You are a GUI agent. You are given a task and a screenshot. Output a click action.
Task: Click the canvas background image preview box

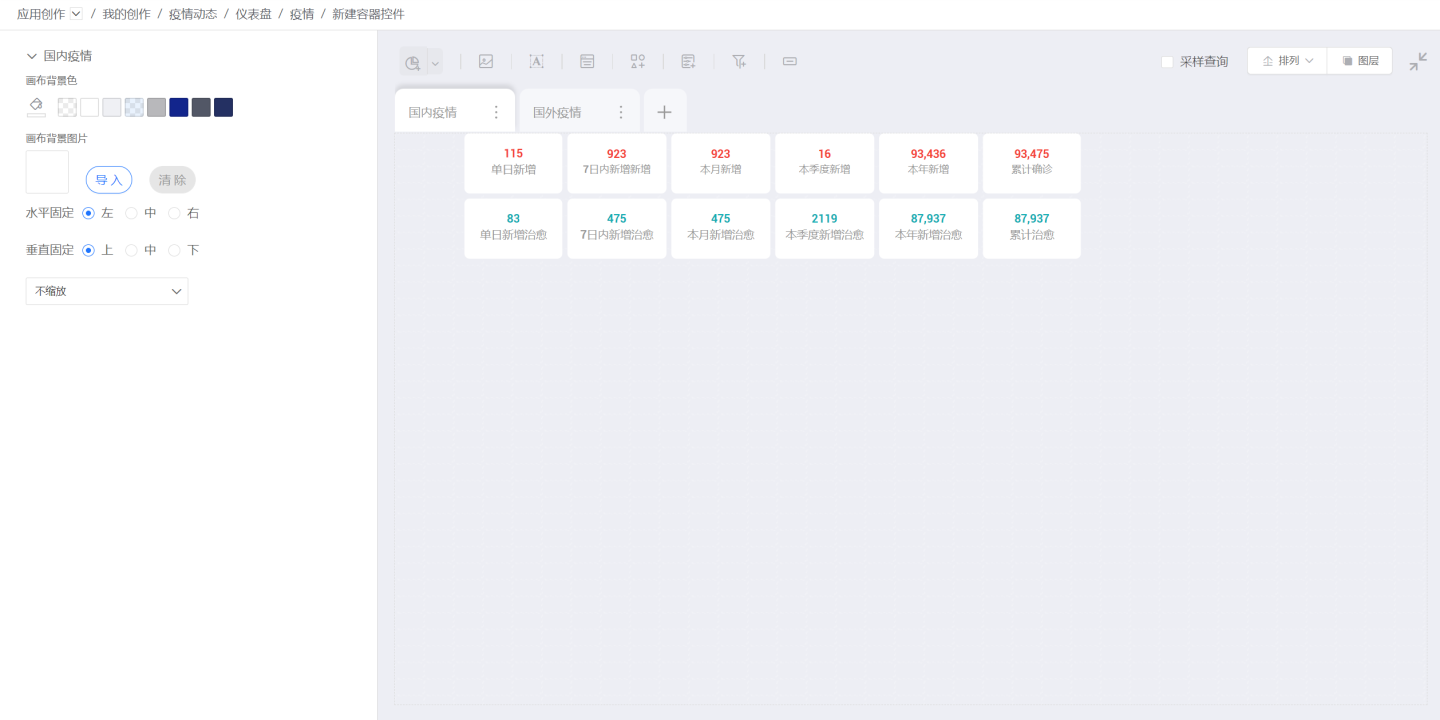pyautogui.click(x=47, y=172)
